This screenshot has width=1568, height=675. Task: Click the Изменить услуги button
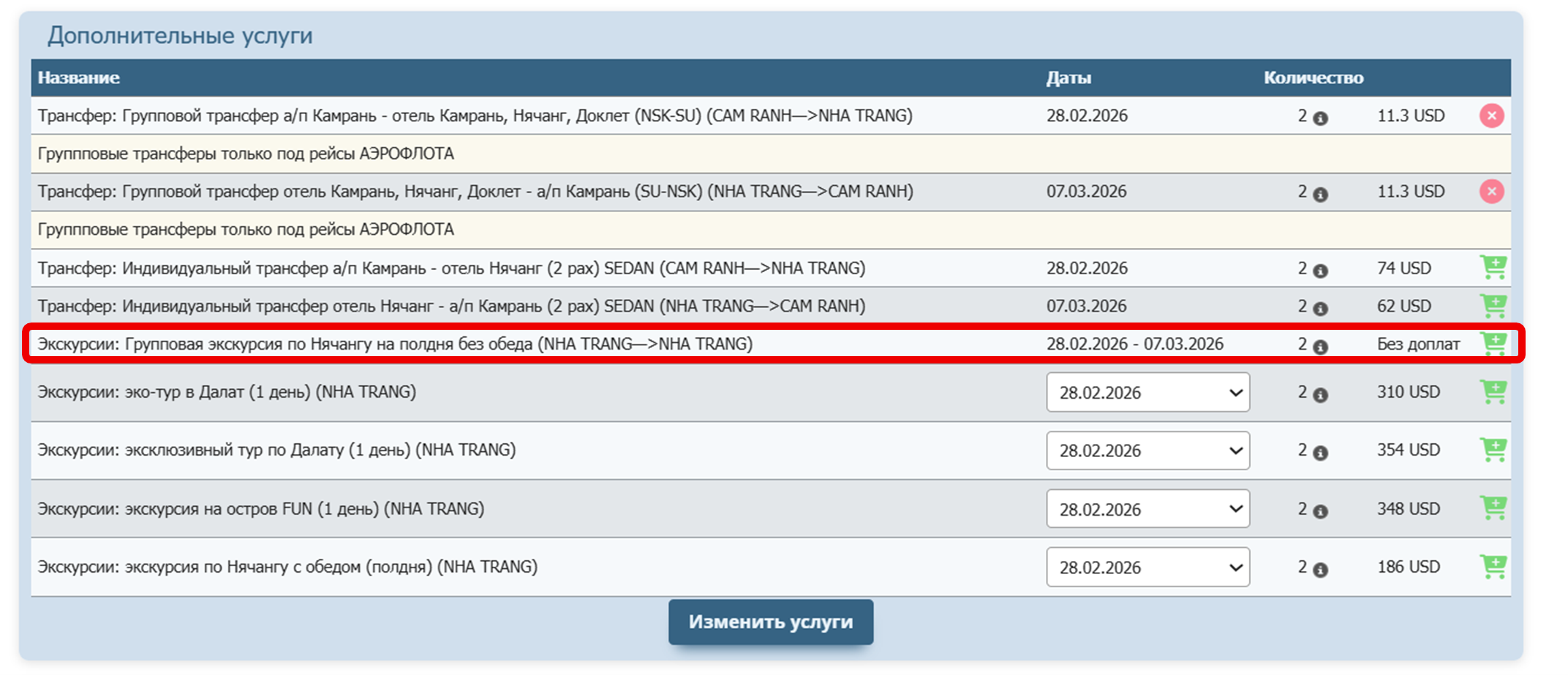(x=771, y=622)
